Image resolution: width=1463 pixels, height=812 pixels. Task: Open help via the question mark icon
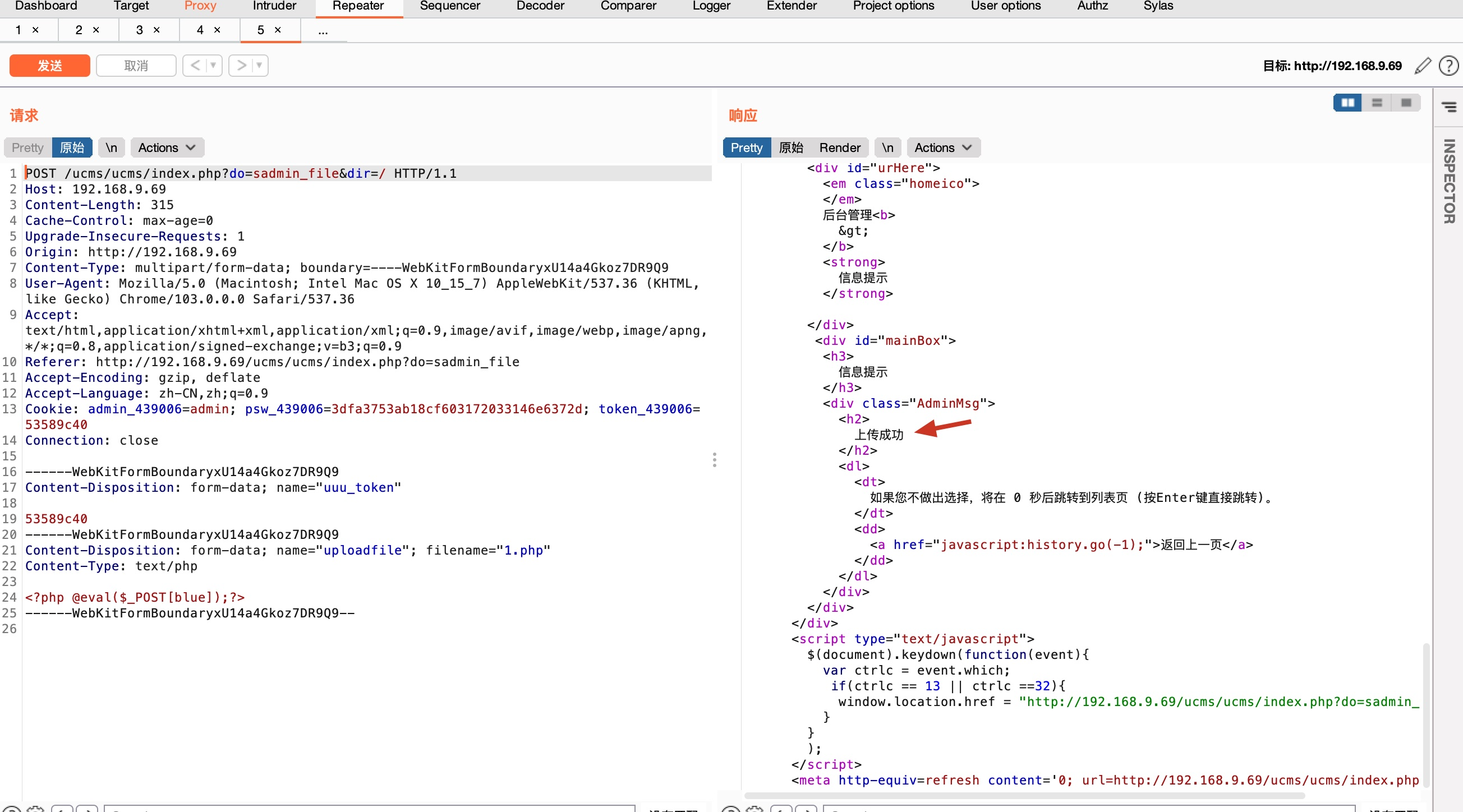click(1448, 66)
